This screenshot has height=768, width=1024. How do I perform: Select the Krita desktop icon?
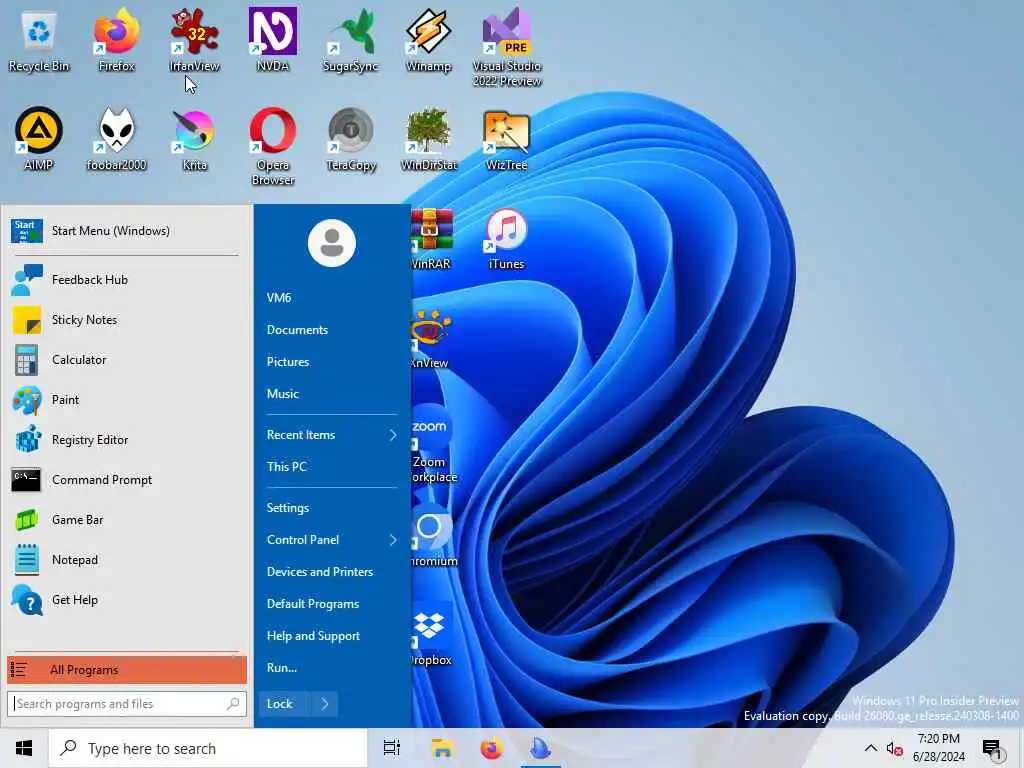point(194,138)
